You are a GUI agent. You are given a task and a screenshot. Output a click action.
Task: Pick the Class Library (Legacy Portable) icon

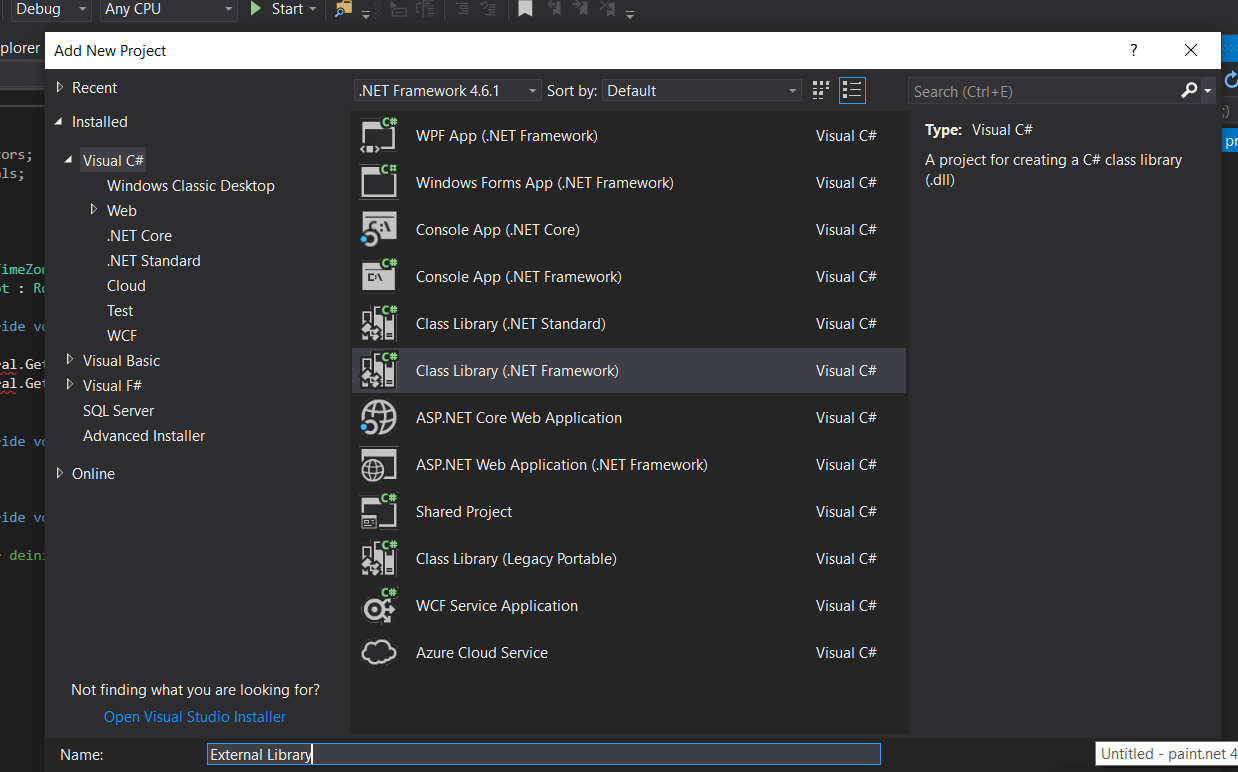(x=379, y=558)
